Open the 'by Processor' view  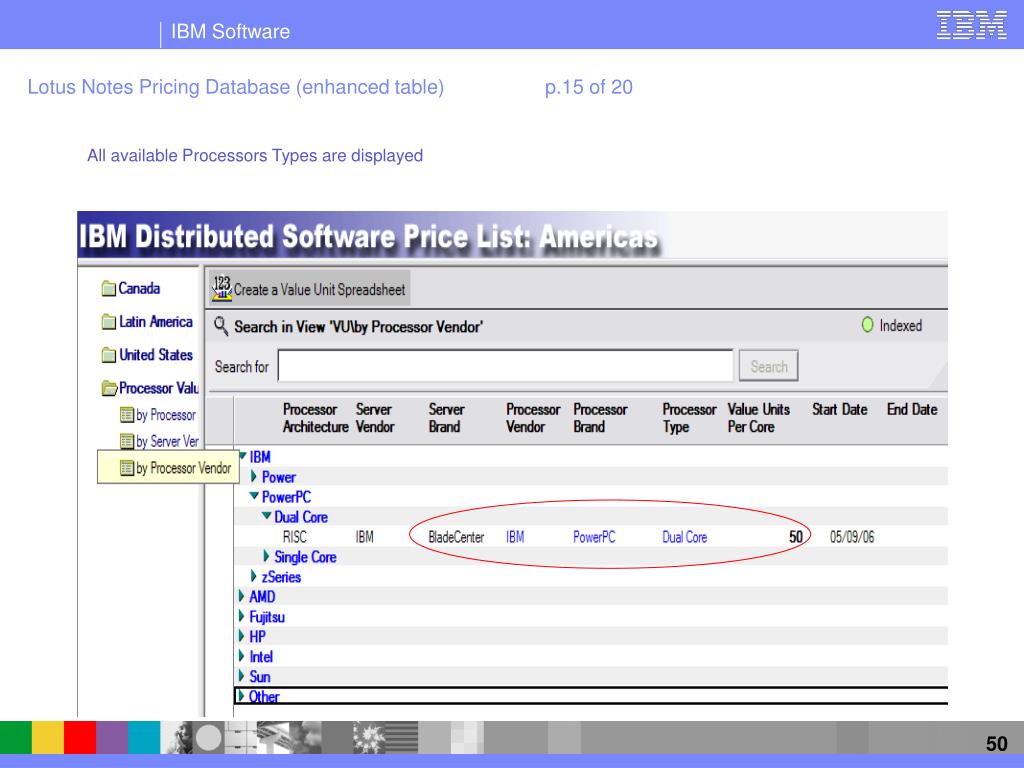[x=166, y=415]
